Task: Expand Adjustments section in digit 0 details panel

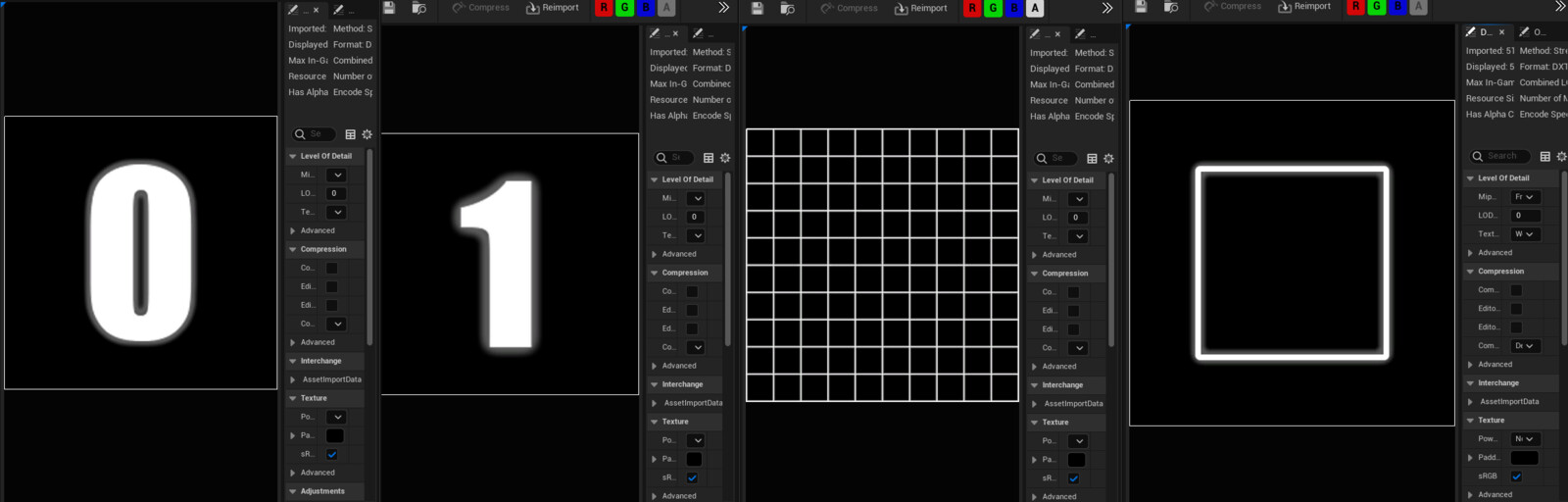Action: [292, 491]
